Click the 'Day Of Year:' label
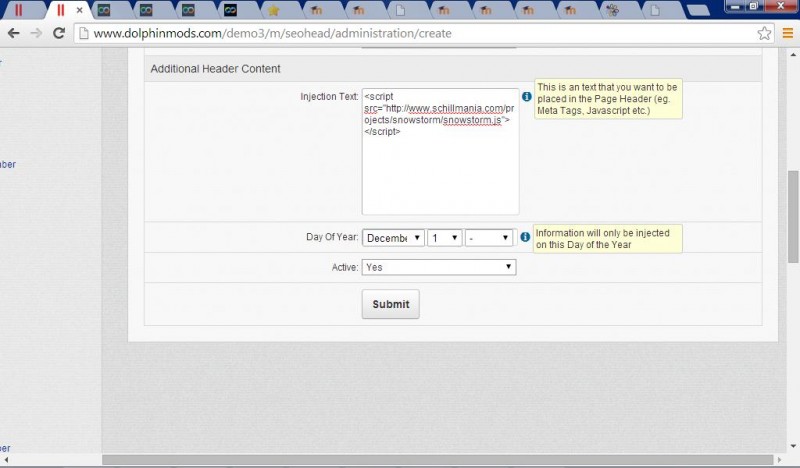The height and width of the screenshot is (468, 800). coord(332,237)
